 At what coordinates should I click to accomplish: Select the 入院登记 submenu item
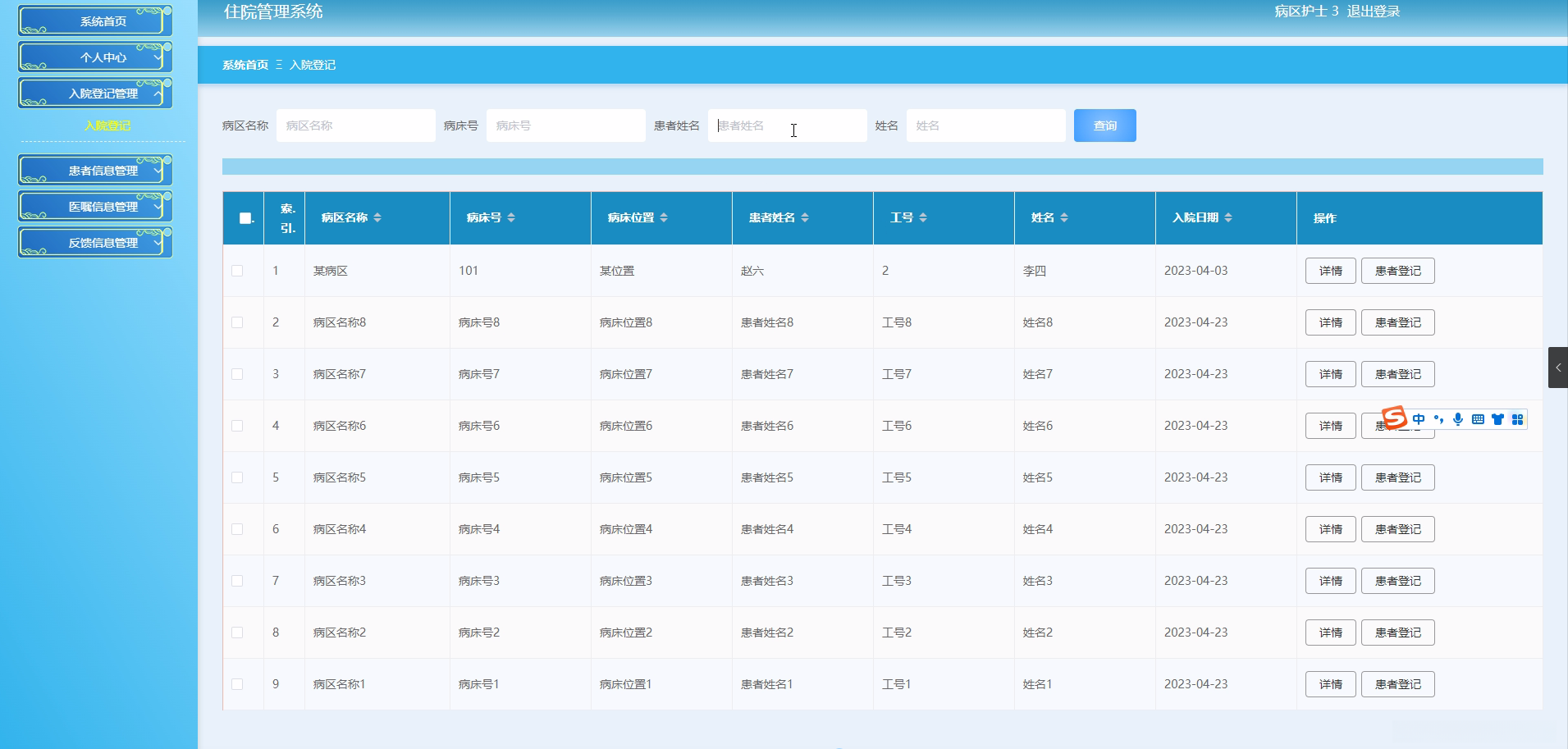pos(107,126)
